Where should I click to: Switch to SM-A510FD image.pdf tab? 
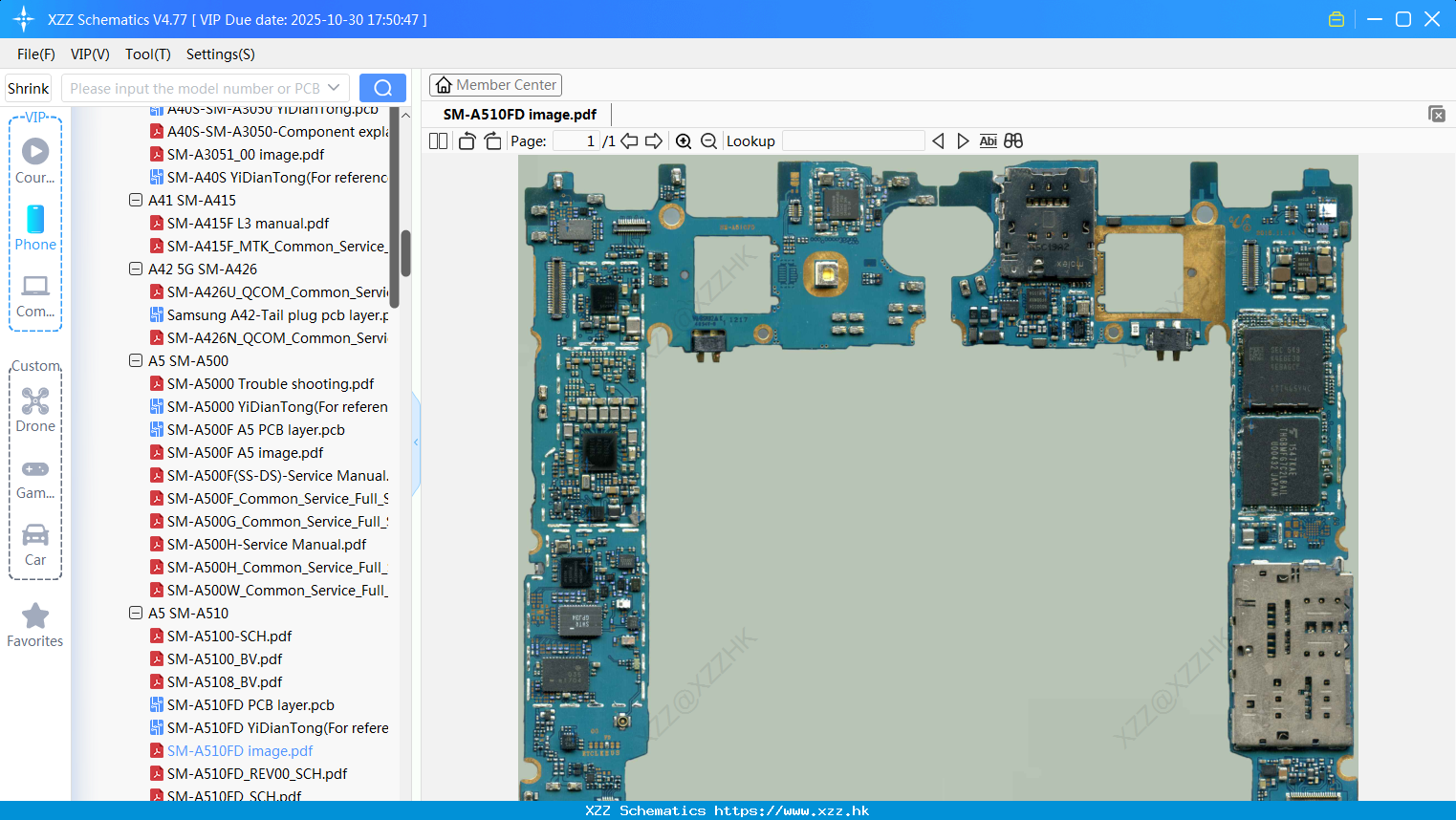pyautogui.click(x=519, y=114)
